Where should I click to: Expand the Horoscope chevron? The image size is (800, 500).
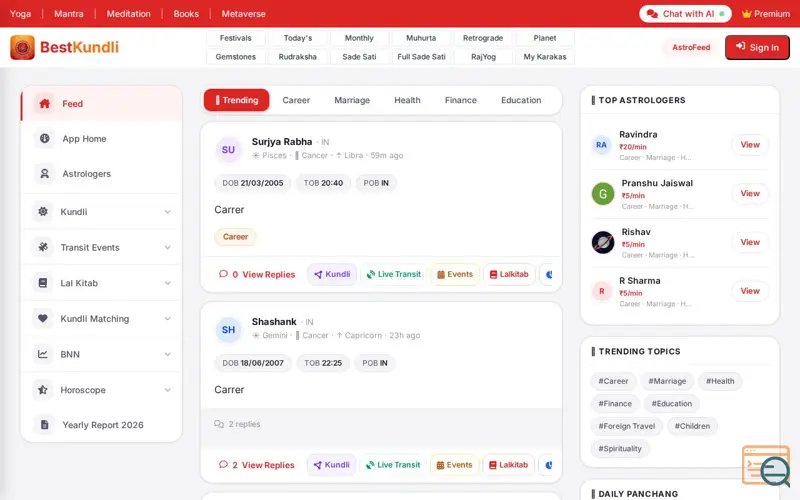[167, 390]
